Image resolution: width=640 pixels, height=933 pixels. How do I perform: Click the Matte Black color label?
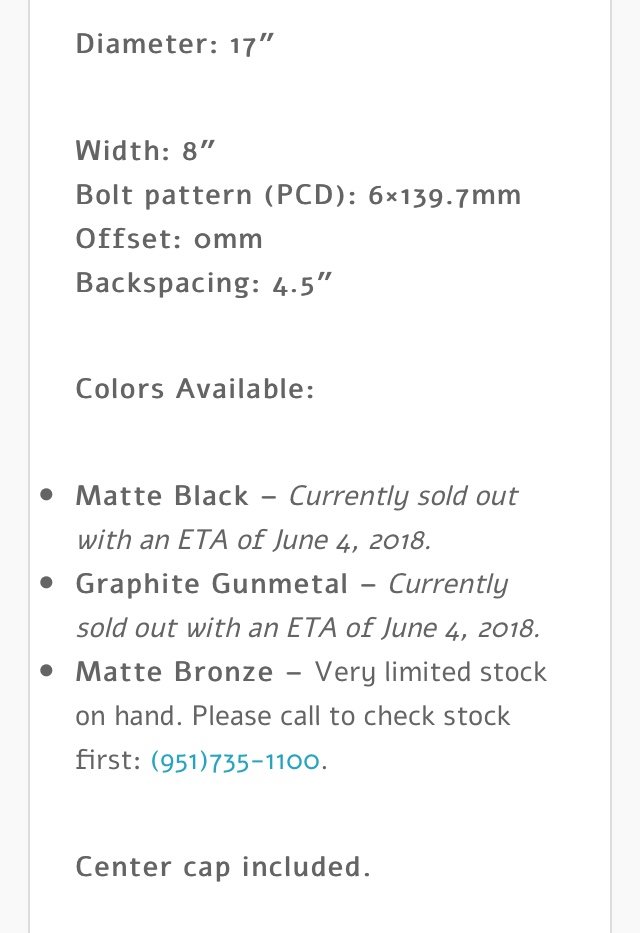[x=162, y=496]
